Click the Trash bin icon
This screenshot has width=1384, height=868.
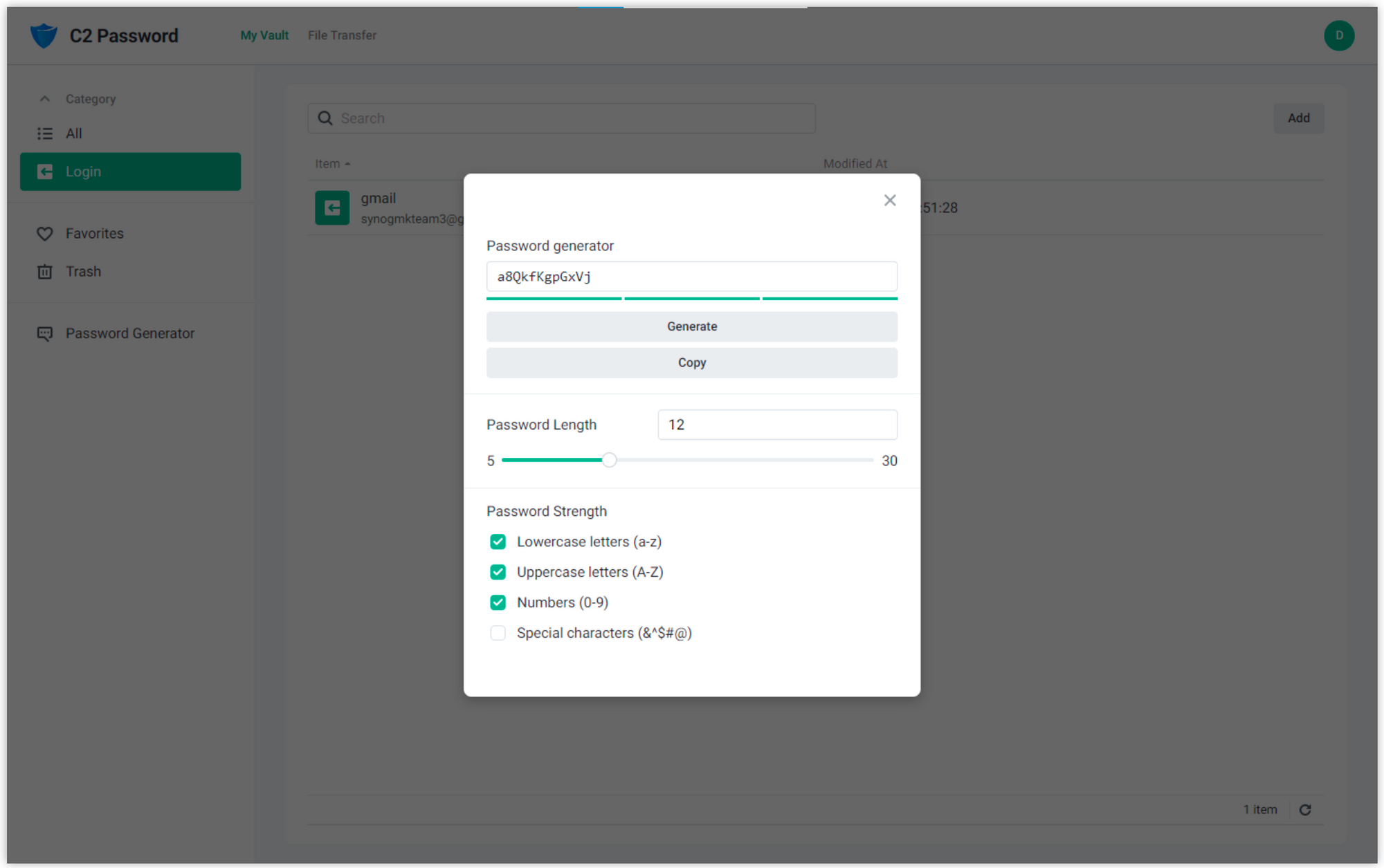tap(45, 272)
